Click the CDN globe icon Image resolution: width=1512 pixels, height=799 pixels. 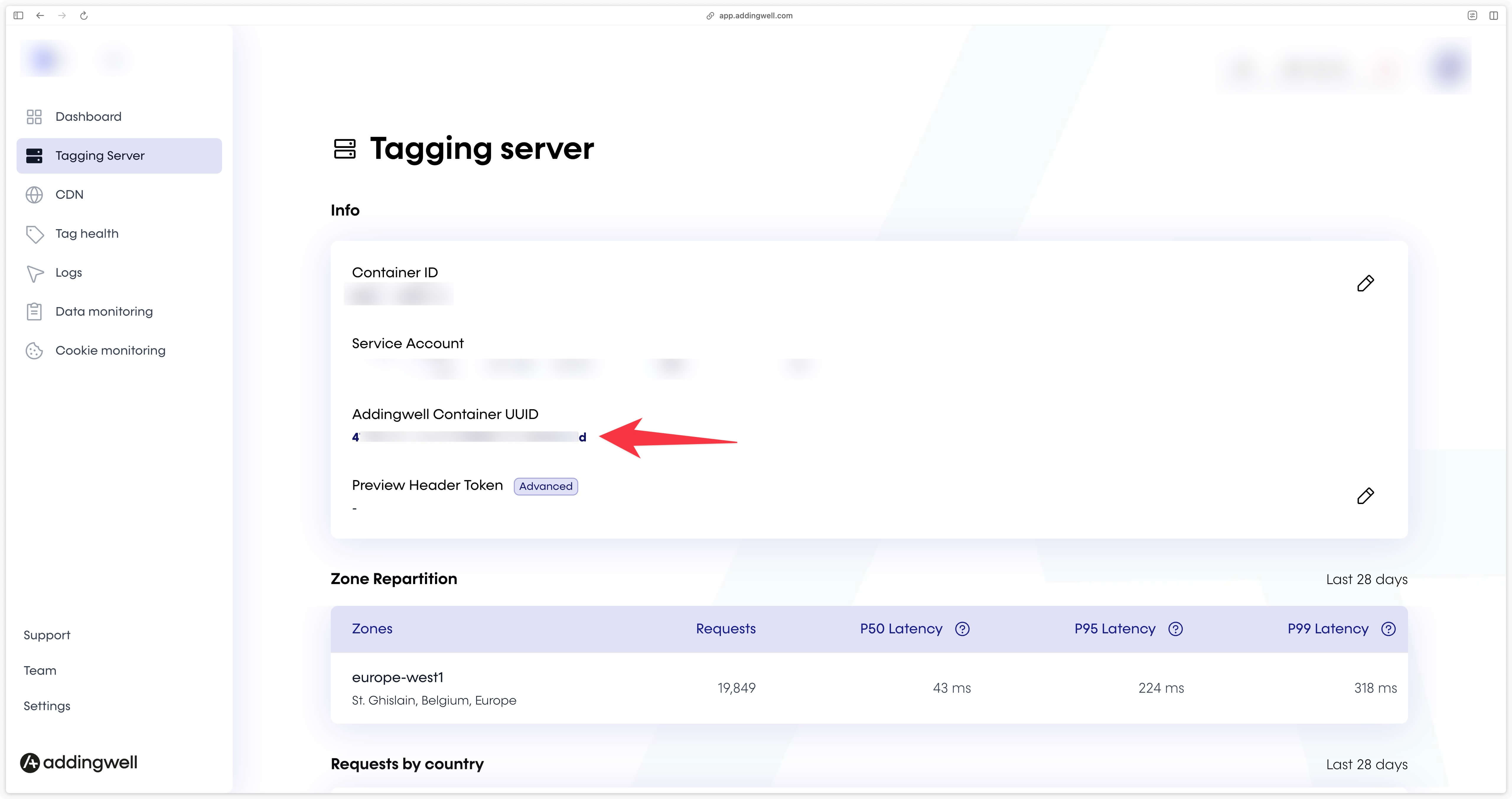pos(34,195)
